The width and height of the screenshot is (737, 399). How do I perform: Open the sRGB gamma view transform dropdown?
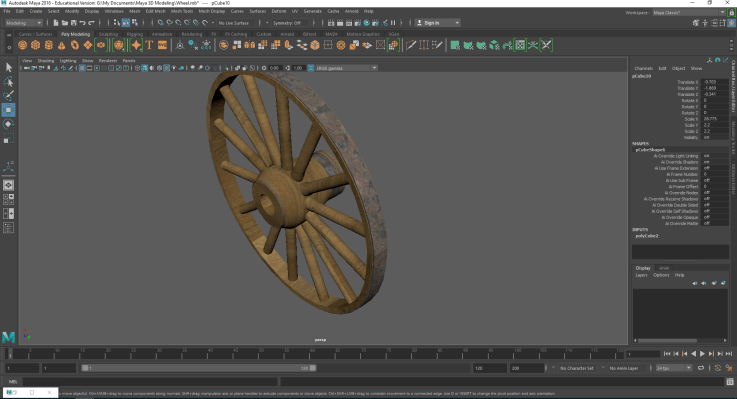tap(346, 68)
